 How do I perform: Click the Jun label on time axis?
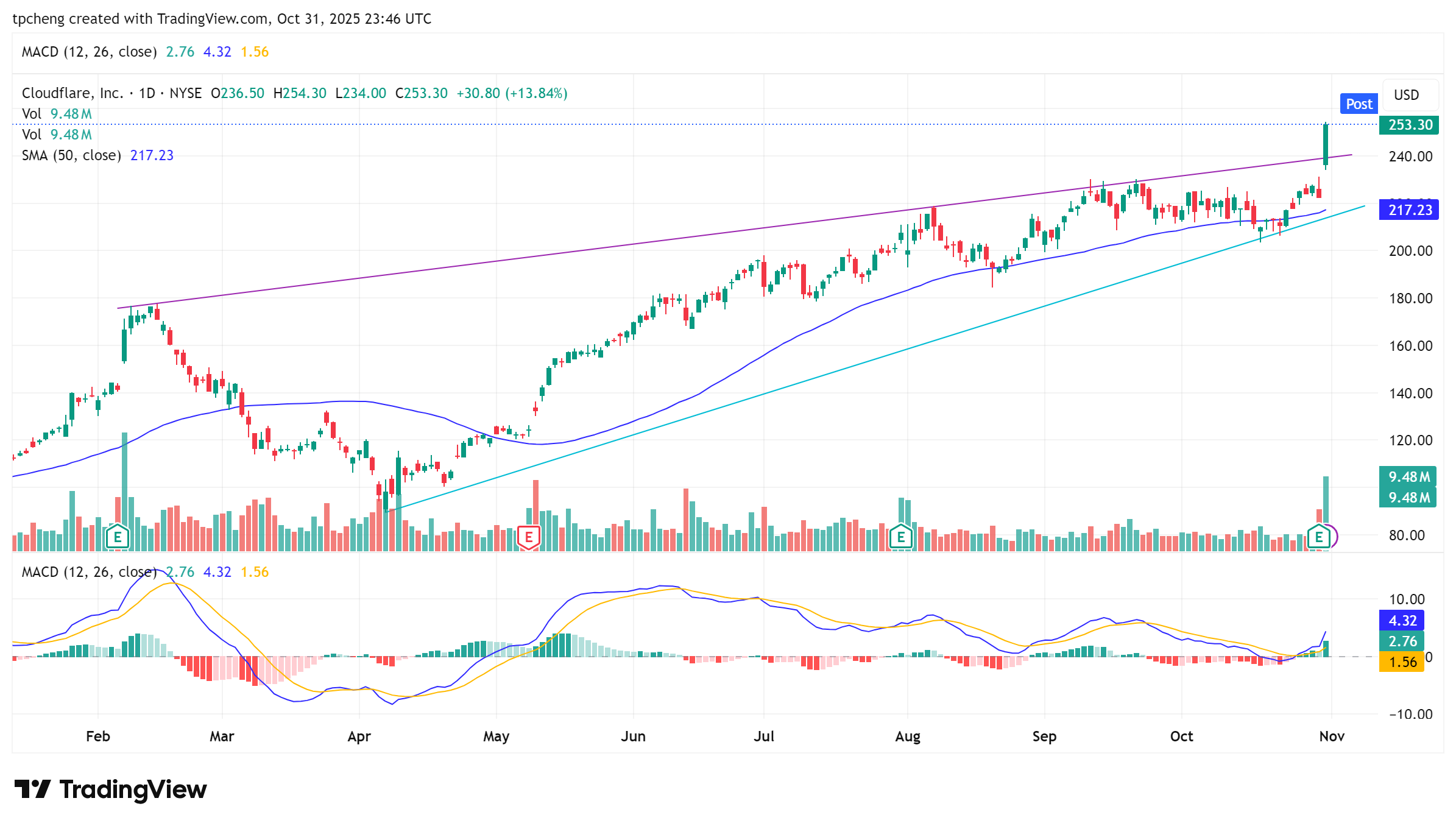(x=633, y=736)
